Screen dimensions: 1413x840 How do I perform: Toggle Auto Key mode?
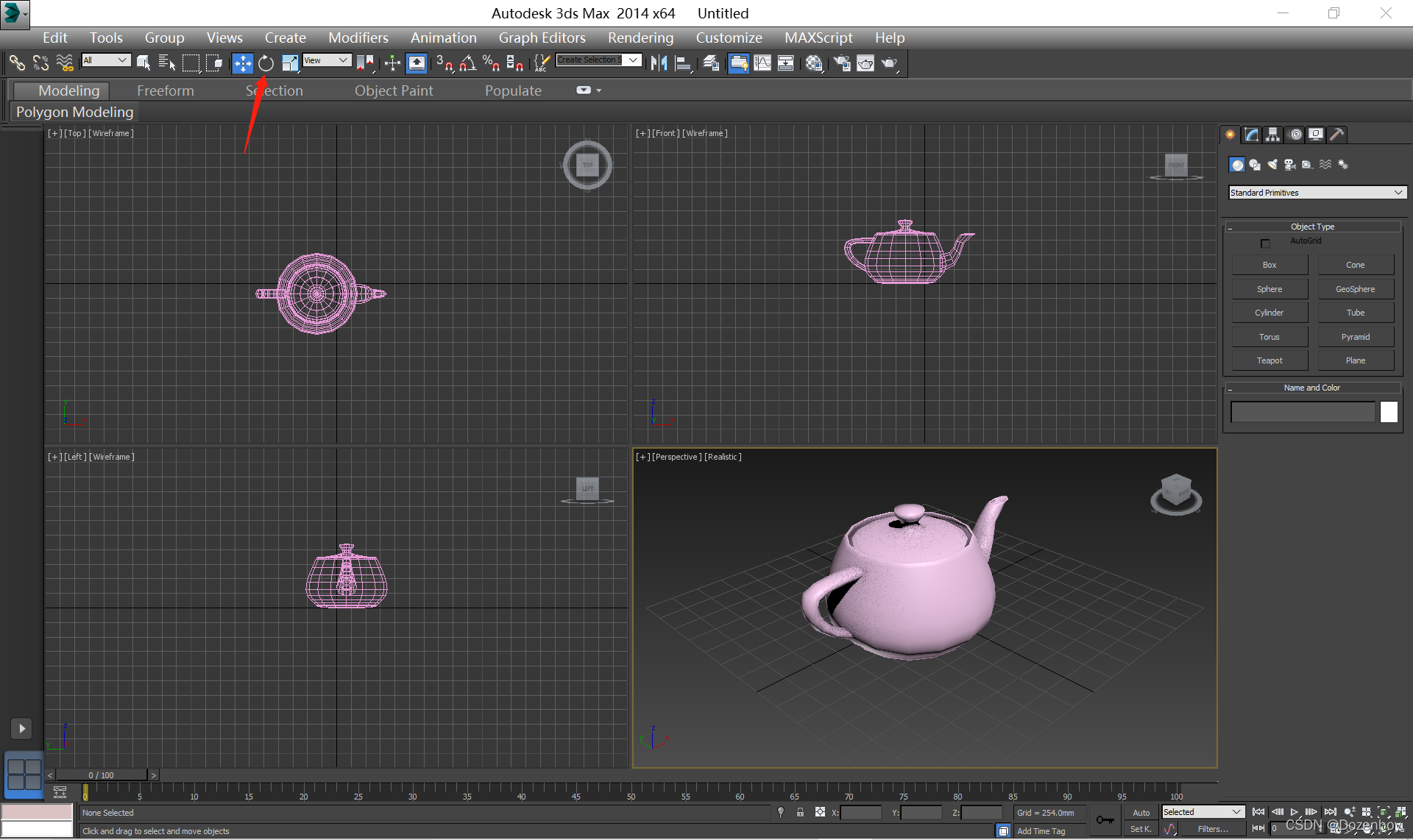(x=1141, y=813)
